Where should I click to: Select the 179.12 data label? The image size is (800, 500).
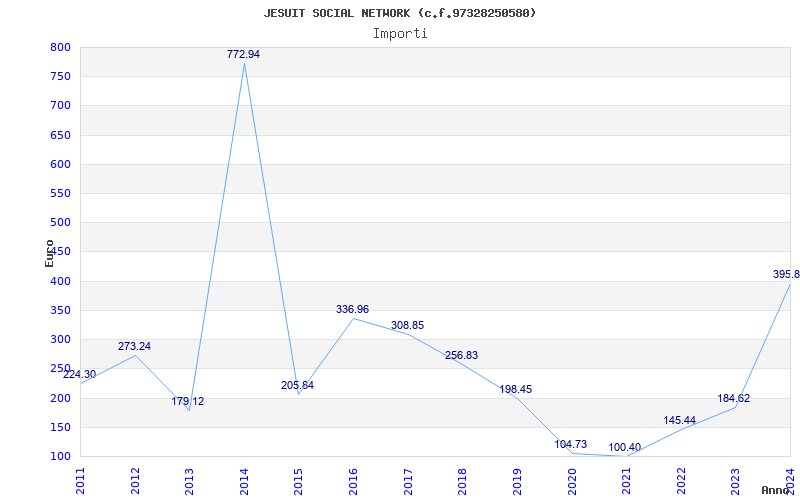[x=187, y=402]
